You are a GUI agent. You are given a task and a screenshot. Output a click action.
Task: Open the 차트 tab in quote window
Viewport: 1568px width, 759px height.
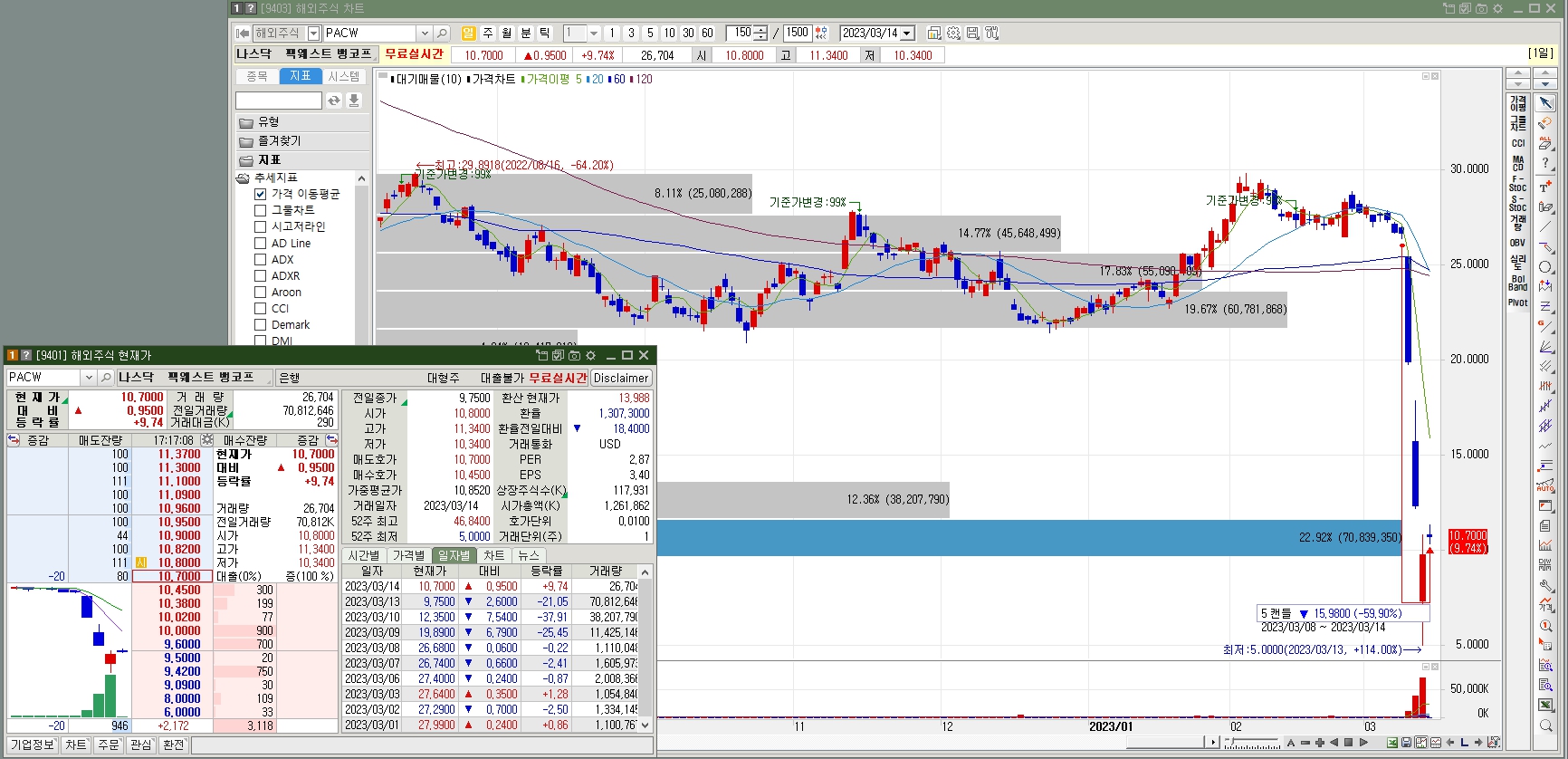coord(493,555)
